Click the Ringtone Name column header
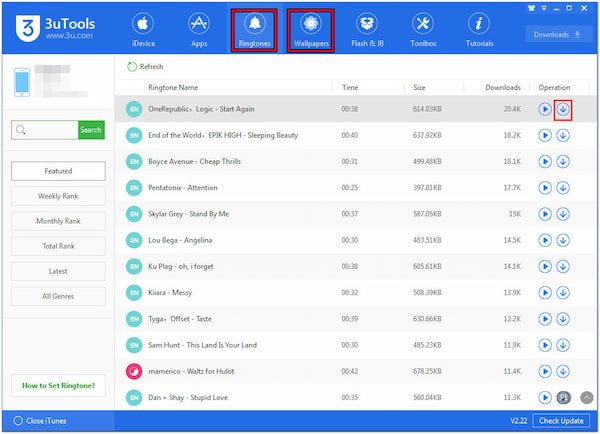This screenshot has width=600, height=434. 173,88
